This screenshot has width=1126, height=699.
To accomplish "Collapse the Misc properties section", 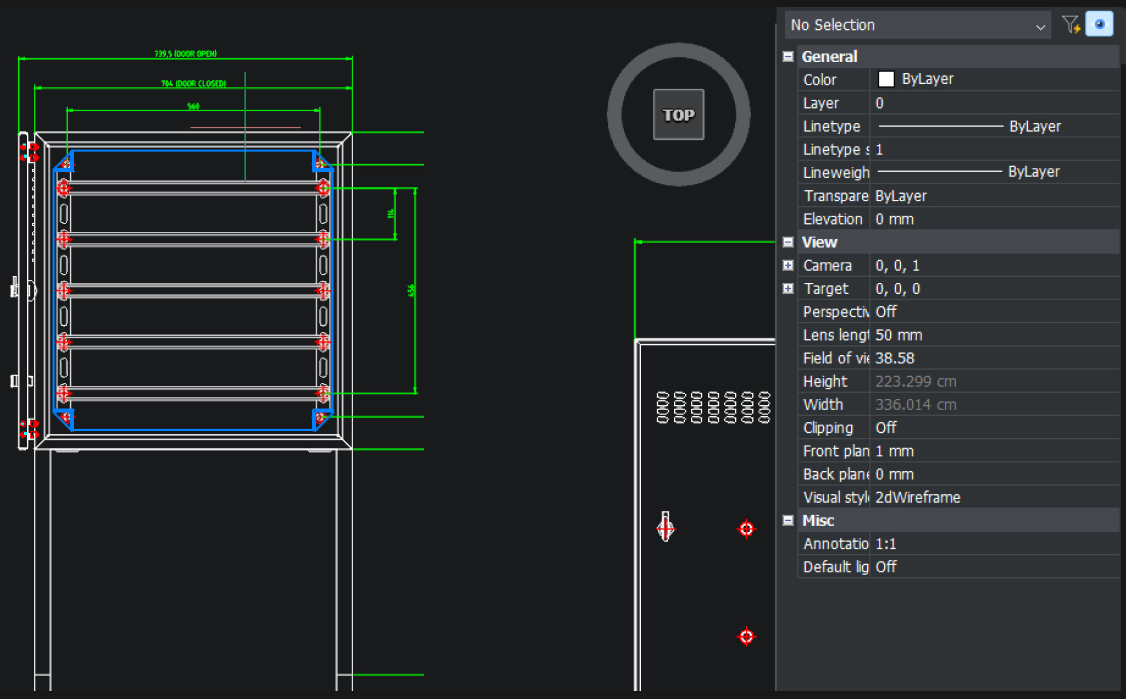I will 788,520.
